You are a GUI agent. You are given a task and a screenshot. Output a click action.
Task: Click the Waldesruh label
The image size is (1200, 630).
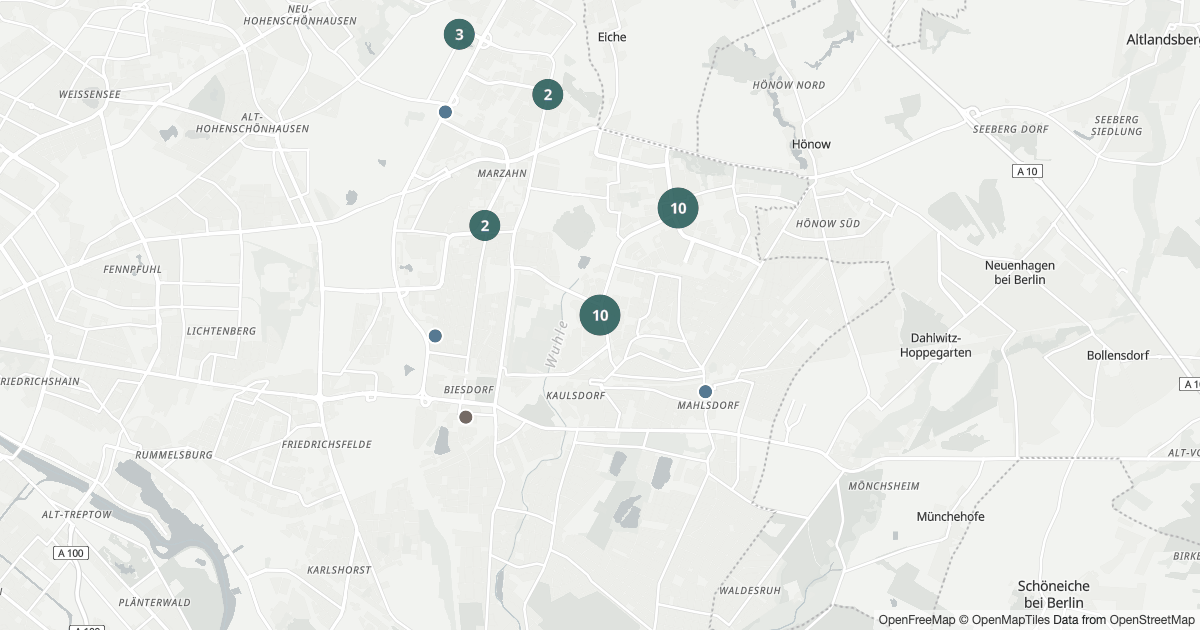750,590
